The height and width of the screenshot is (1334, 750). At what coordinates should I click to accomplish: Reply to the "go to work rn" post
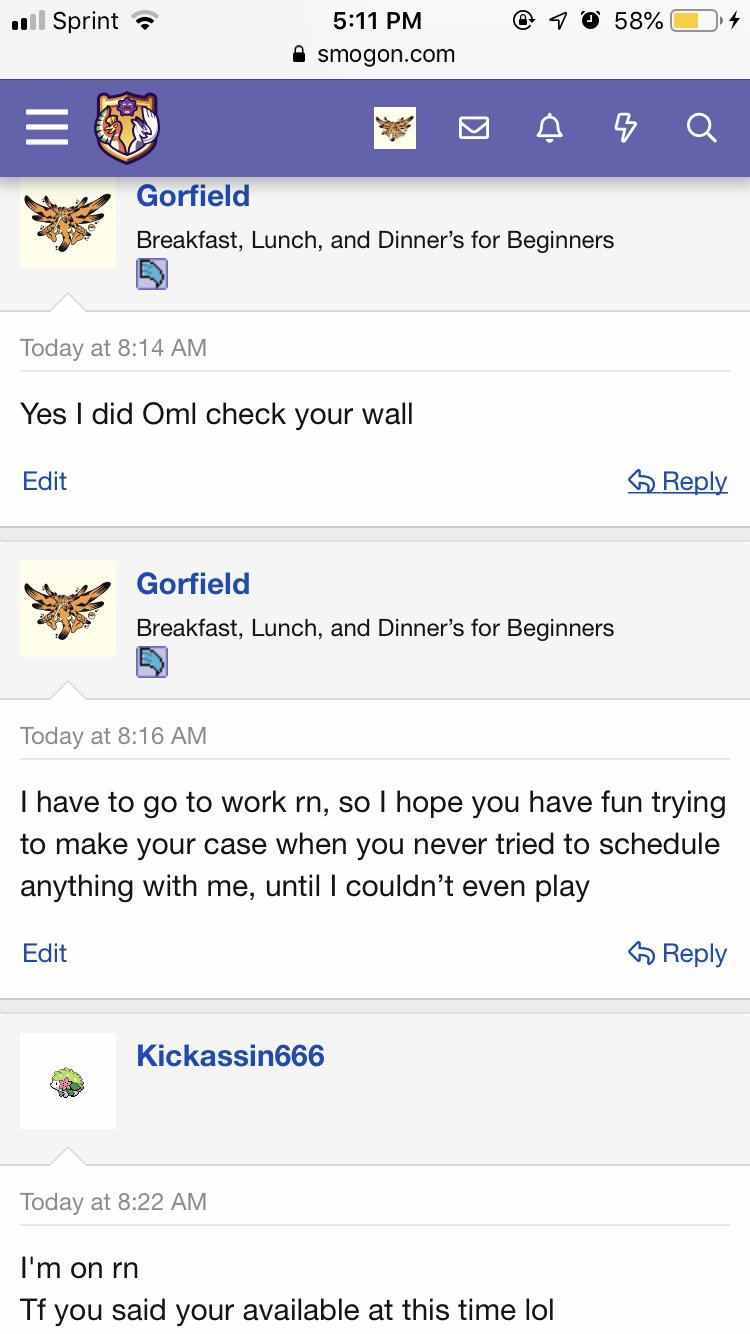(x=678, y=953)
